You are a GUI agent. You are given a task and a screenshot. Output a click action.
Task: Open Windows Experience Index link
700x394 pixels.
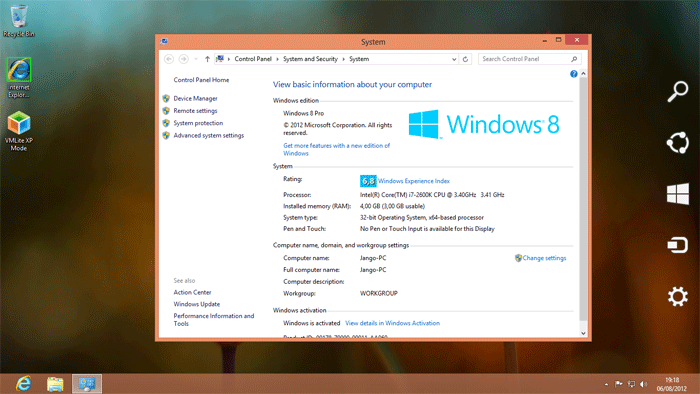[414, 181]
